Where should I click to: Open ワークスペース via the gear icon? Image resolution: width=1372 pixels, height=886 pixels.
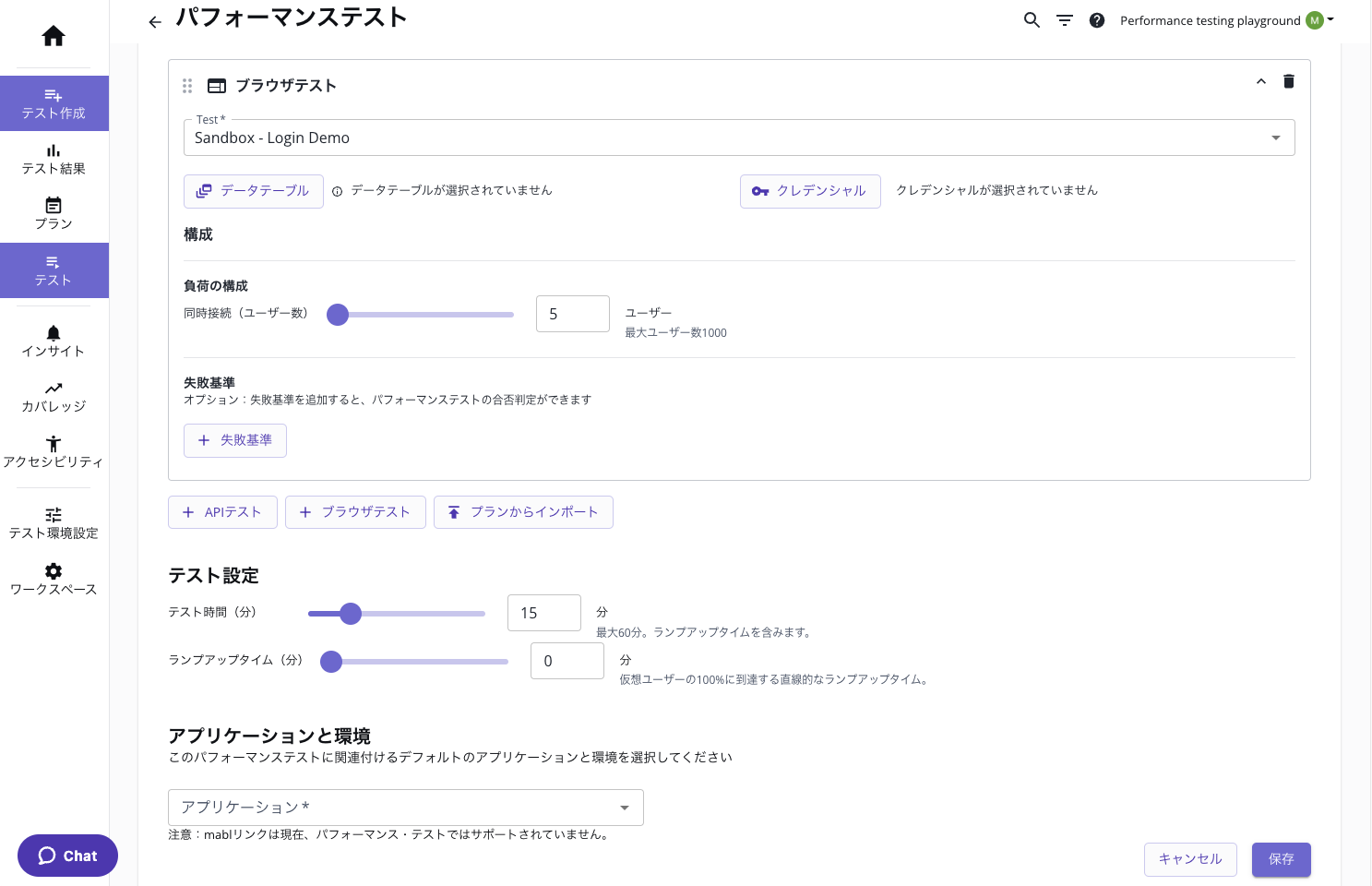(x=54, y=580)
